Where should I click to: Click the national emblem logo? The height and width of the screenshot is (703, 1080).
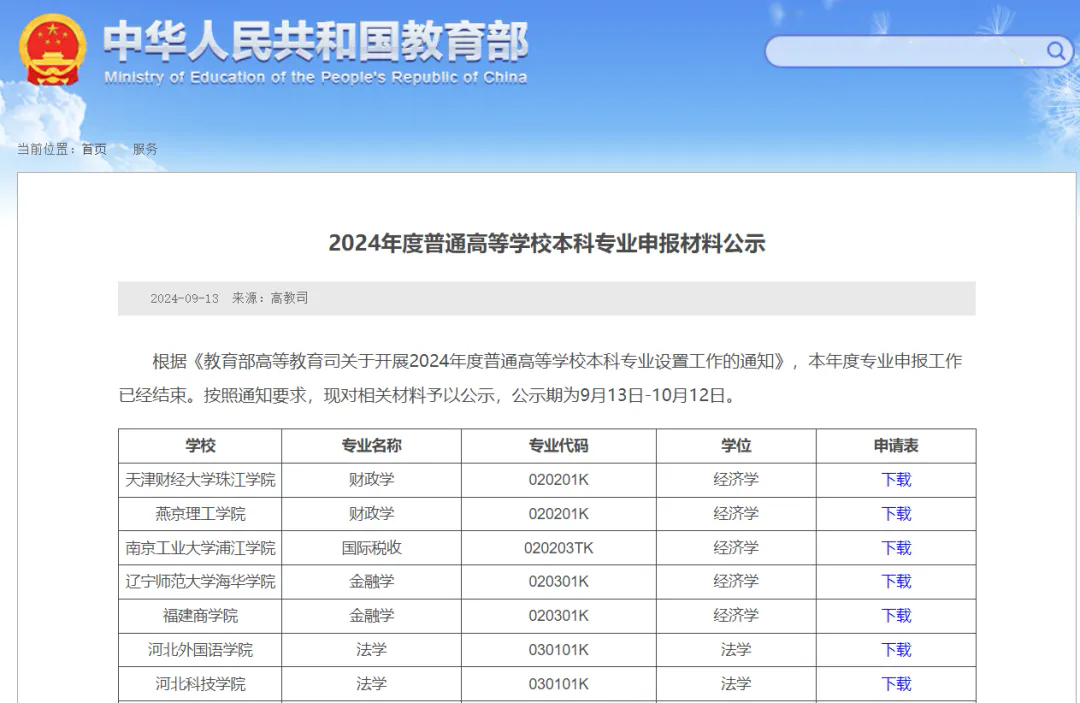[x=53, y=49]
